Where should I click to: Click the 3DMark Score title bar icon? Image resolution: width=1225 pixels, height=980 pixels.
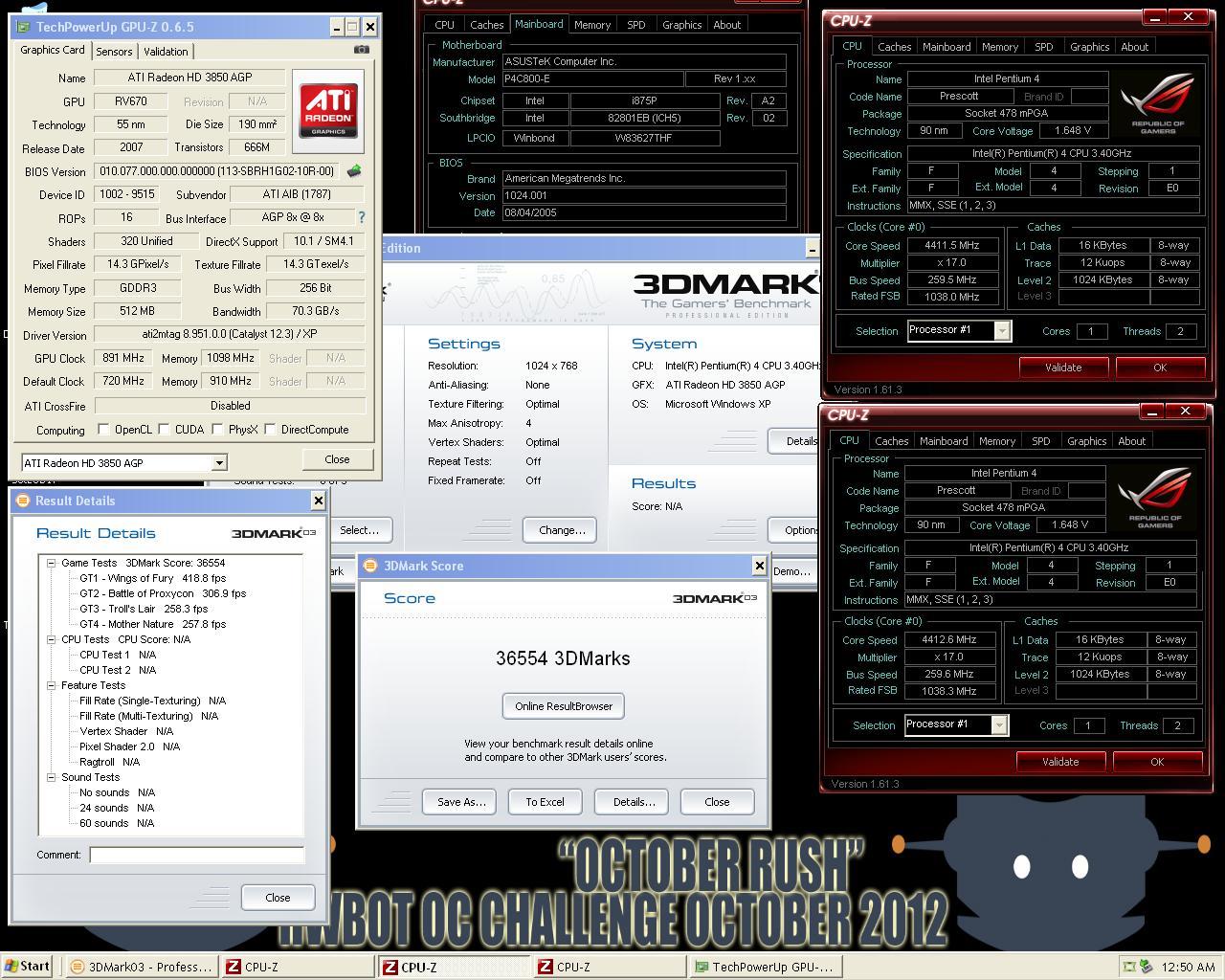[370, 566]
